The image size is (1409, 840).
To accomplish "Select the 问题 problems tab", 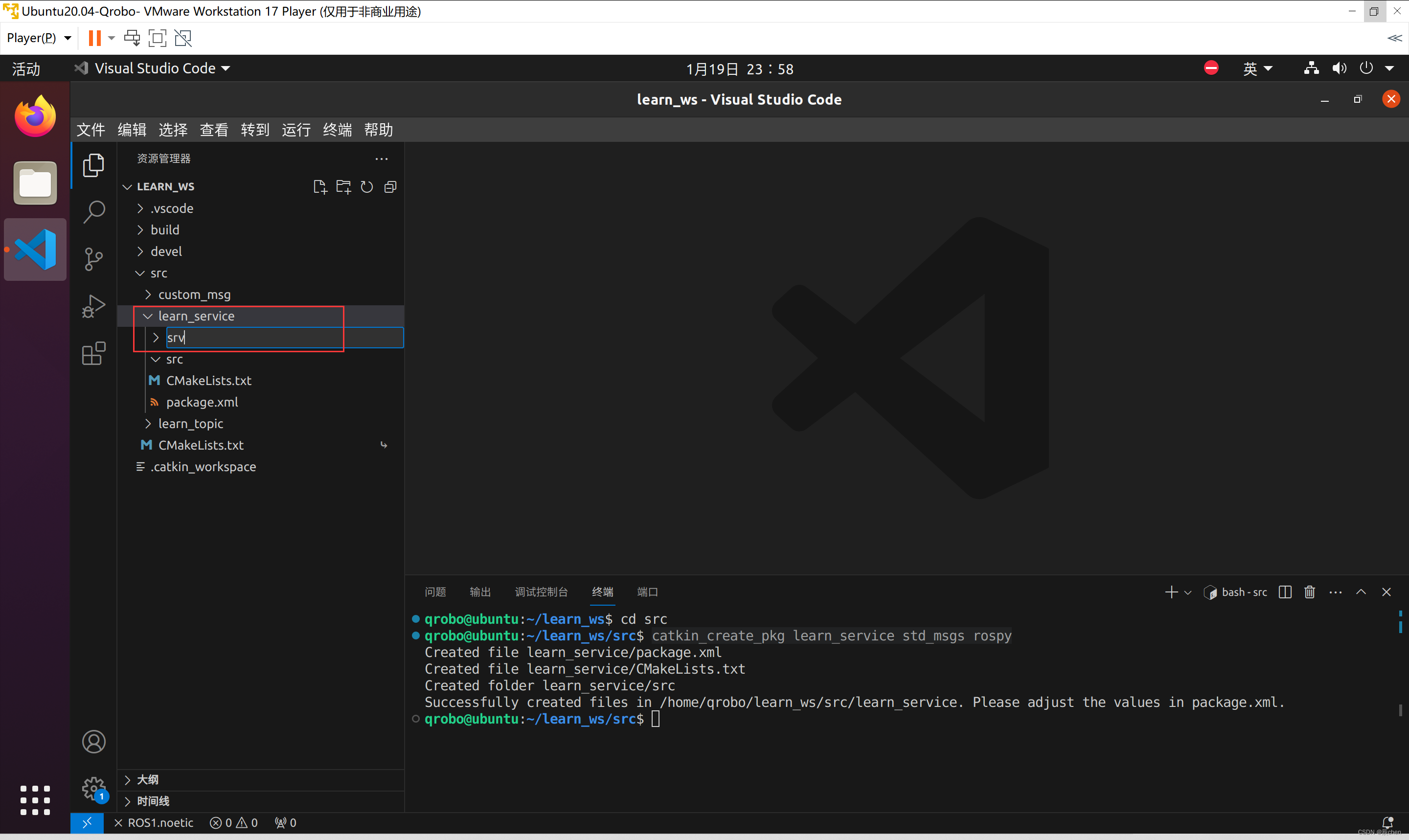I will 437,592.
